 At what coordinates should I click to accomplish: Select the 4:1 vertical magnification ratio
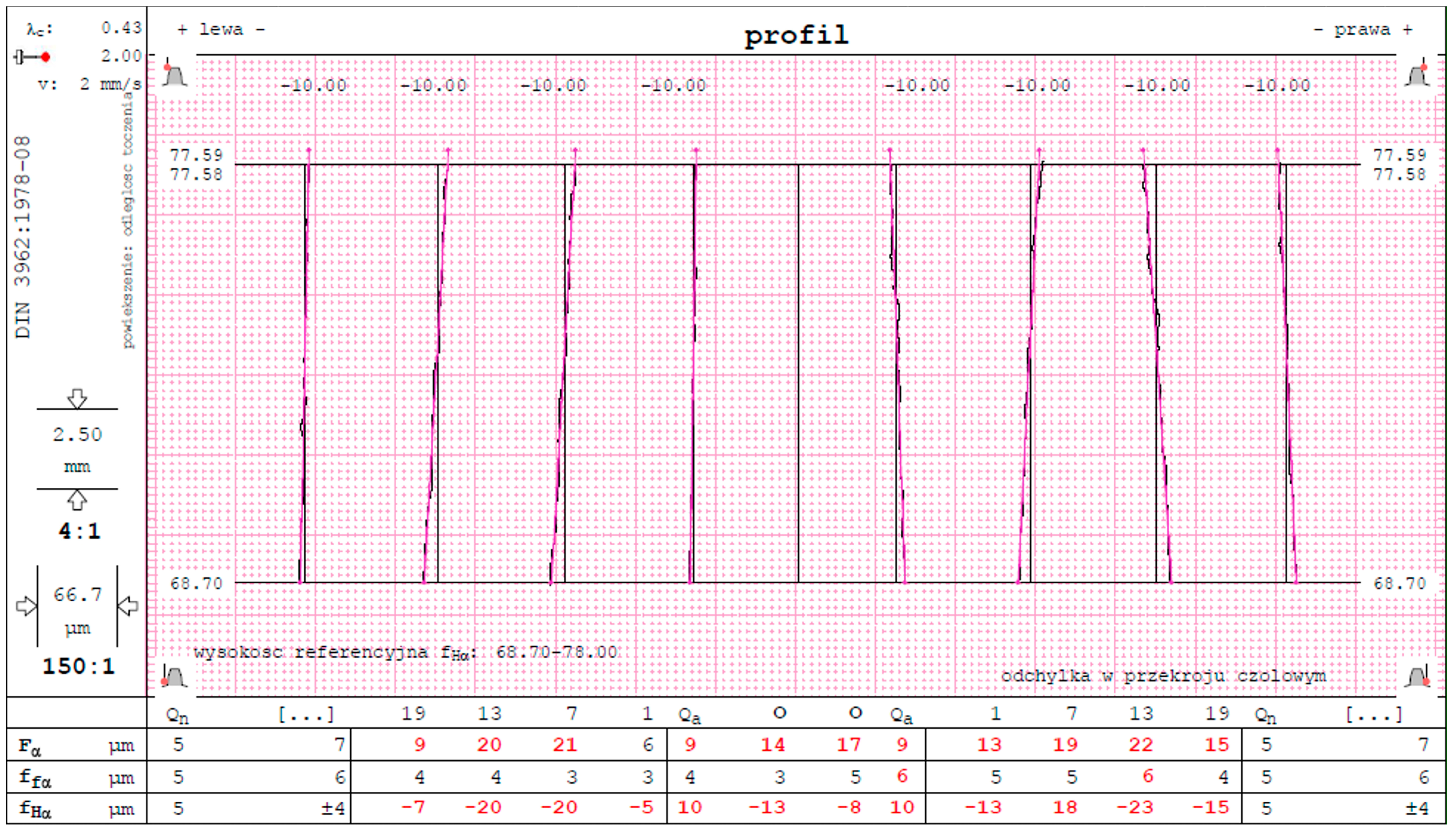(x=79, y=531)
